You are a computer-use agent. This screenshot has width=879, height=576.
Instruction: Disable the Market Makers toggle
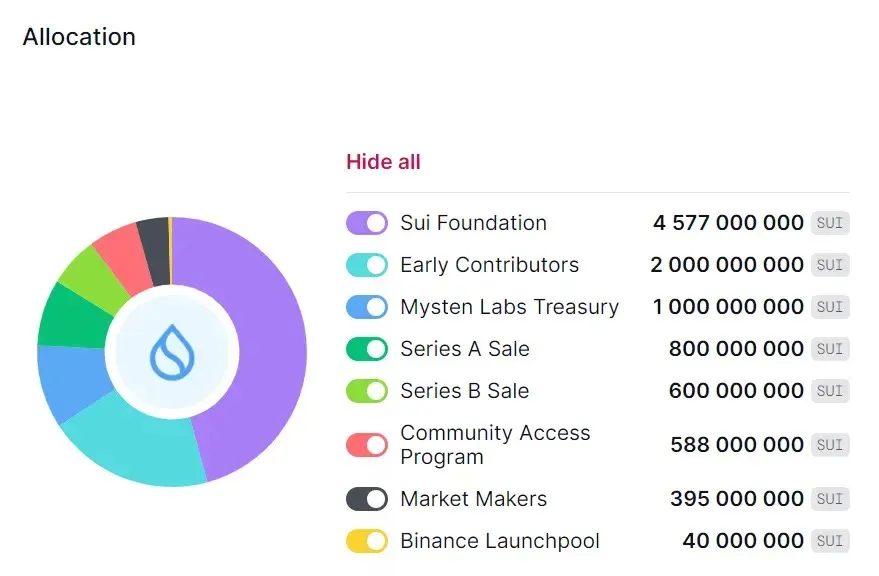coord(366,499)
